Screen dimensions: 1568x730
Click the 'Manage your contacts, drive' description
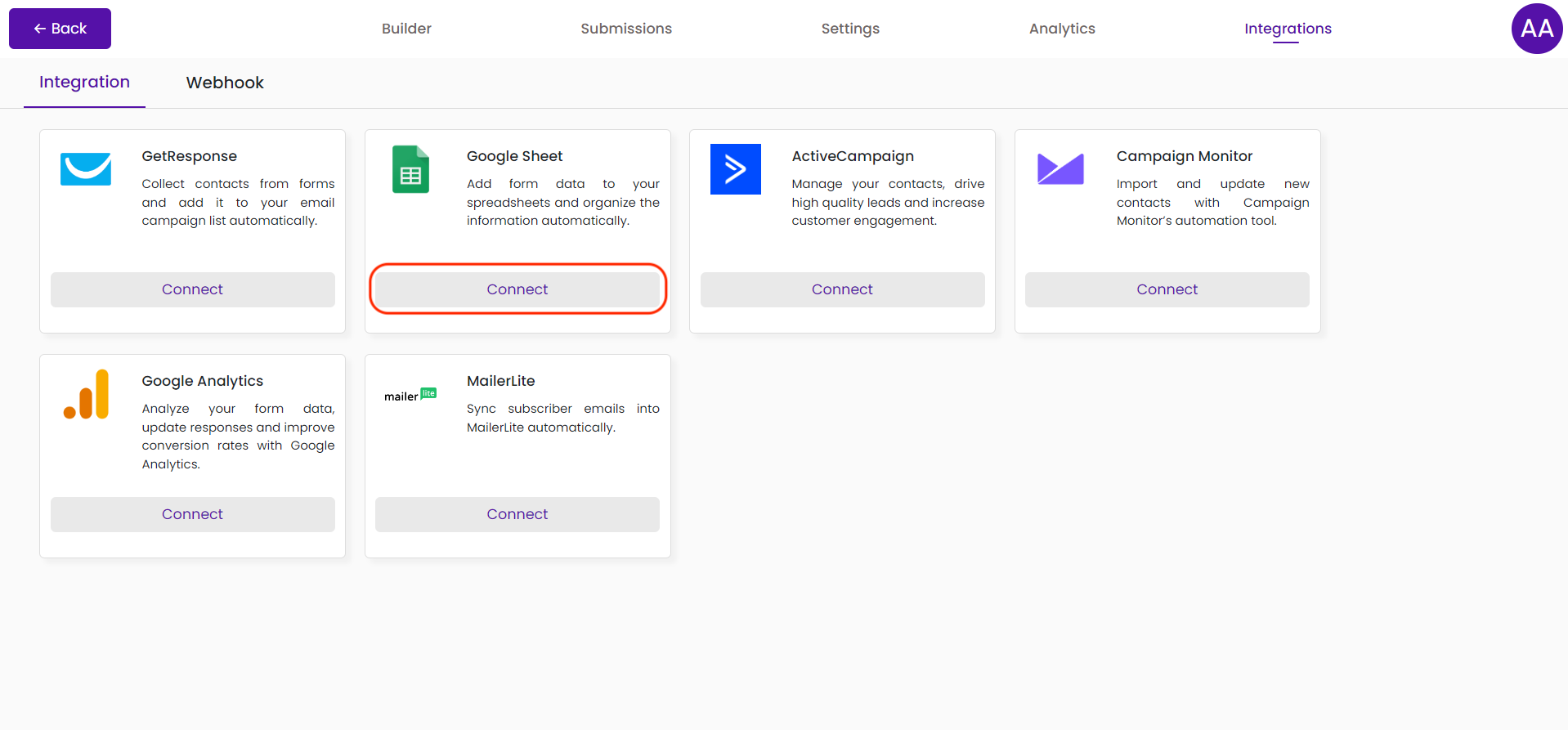point(888,202)
